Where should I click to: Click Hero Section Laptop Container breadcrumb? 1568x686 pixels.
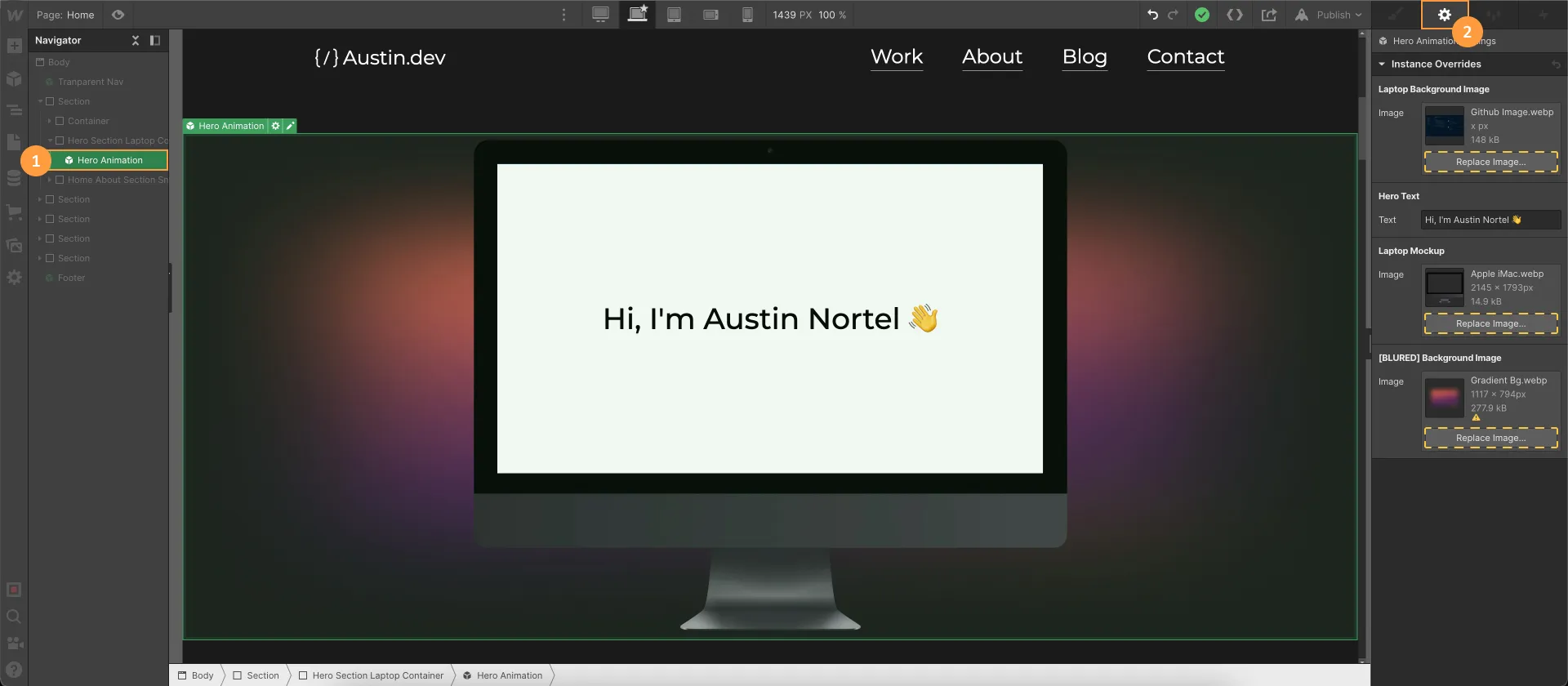pyautogui.click(x=377, y=675)
